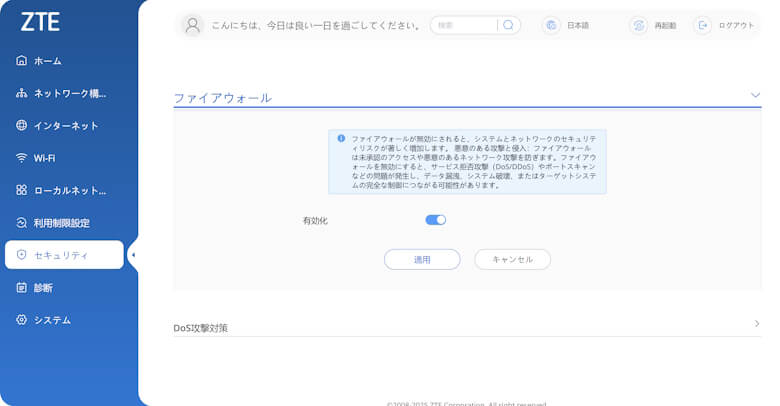Expand the DoS攻撃対策 section
This screenshot has height=406, width=780.
tap(756, 324)
